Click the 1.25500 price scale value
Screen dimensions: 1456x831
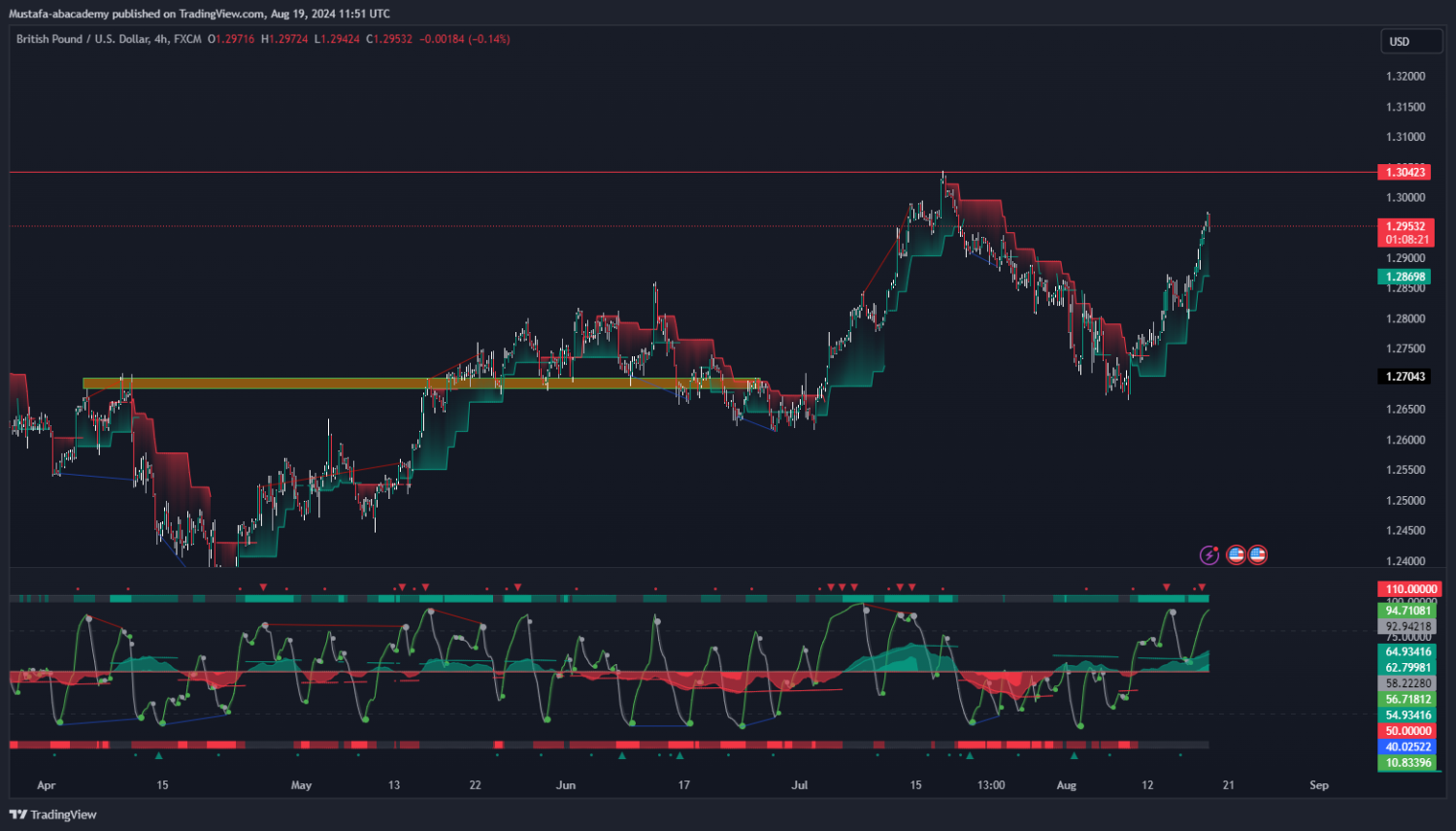[x=1406, y=470]
